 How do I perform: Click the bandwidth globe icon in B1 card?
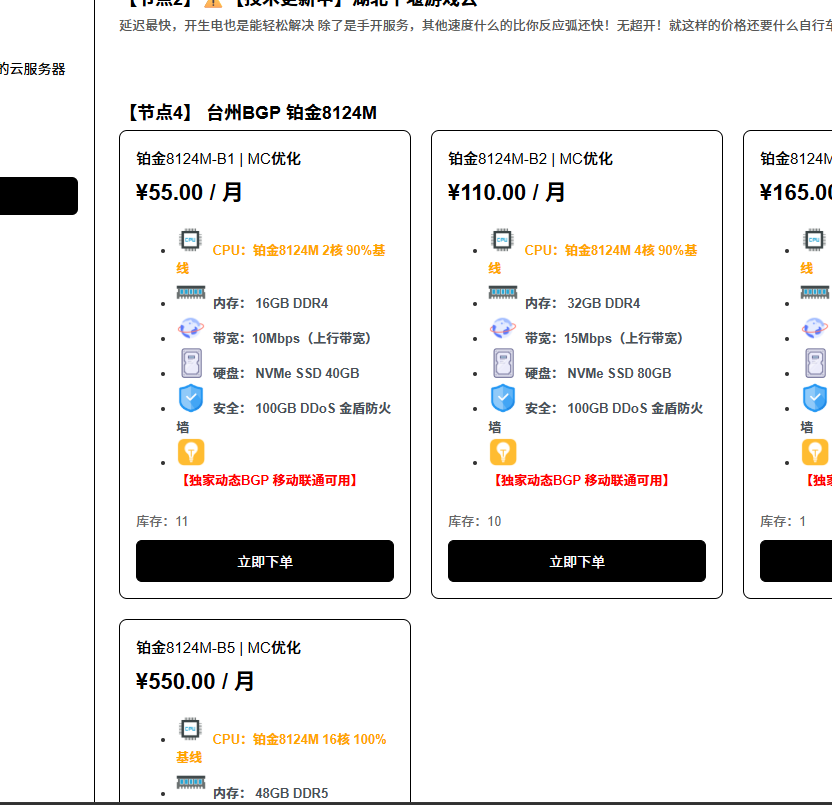[190, 328]
